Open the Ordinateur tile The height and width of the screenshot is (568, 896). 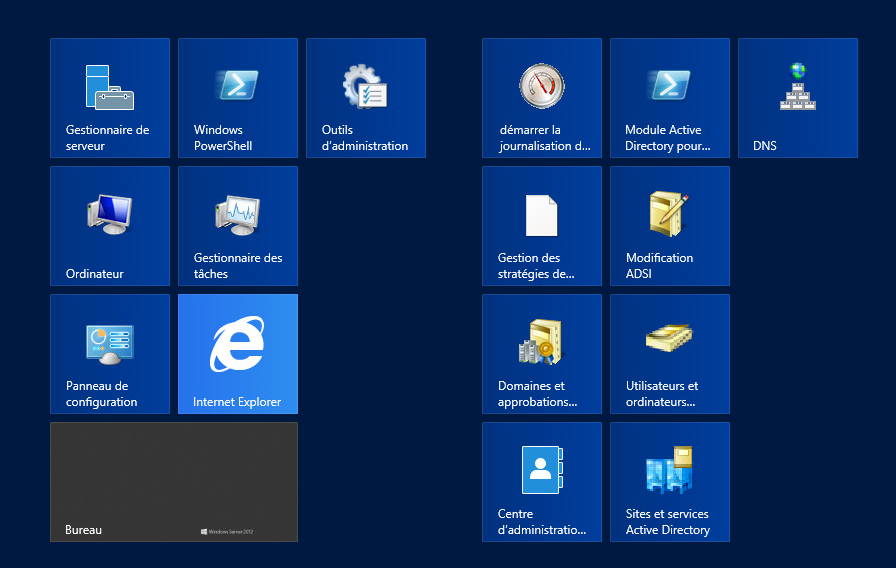(110, 226)
